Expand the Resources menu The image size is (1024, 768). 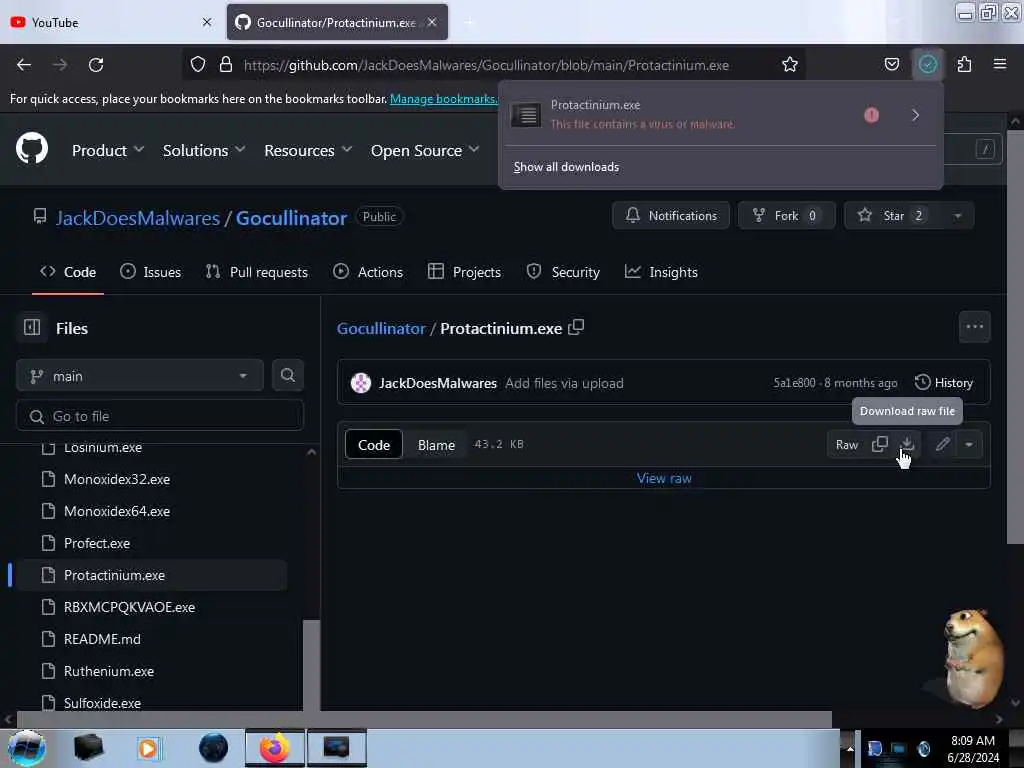308,150
